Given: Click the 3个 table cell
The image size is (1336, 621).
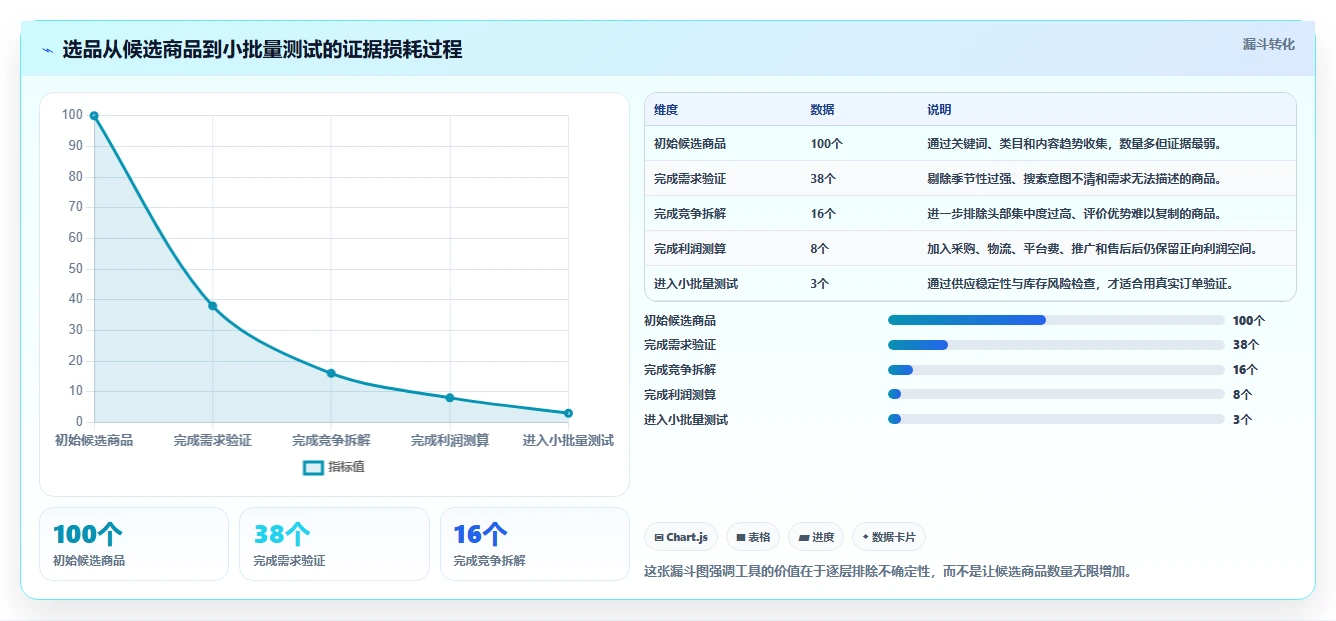Looking at the screenshot, I should tap(820, 284).
